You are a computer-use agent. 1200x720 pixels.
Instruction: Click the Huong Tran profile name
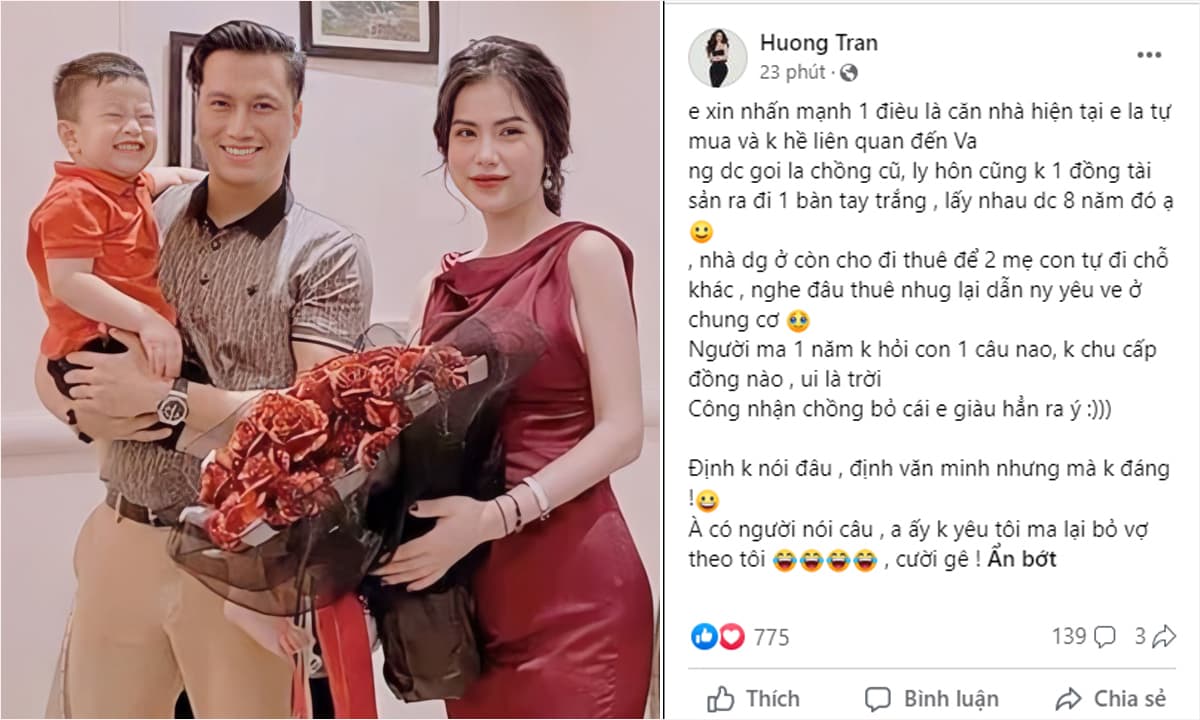pyautogui.click(x=819, y=43)
